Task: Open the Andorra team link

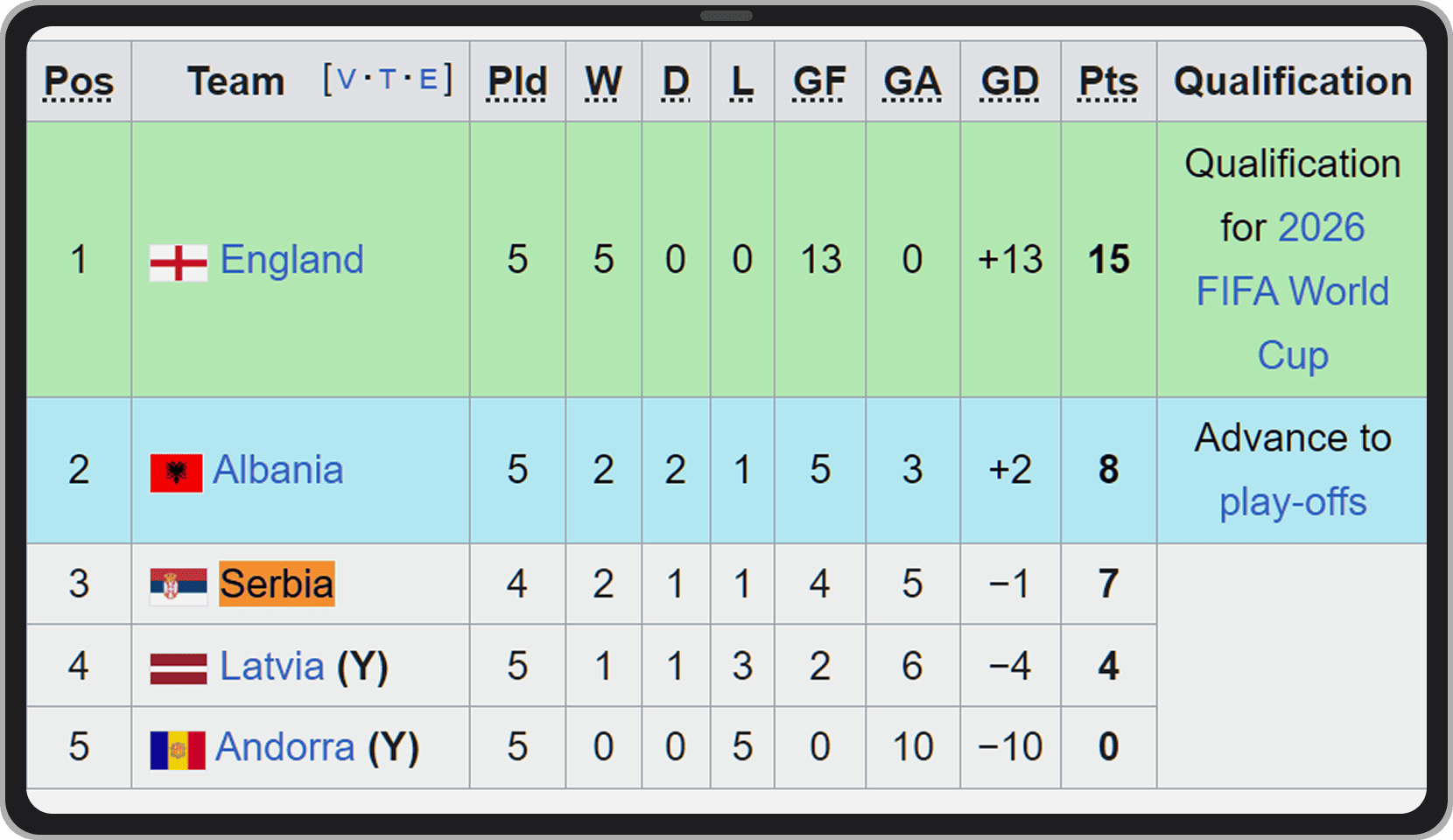Action: click(285, 747)
